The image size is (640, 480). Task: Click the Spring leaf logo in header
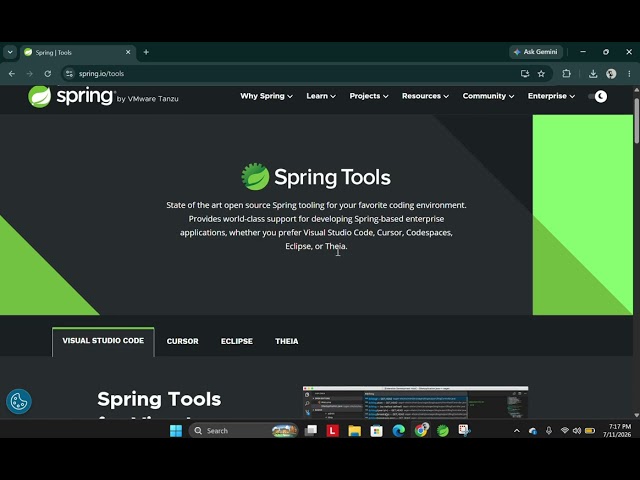pos(40,97)
